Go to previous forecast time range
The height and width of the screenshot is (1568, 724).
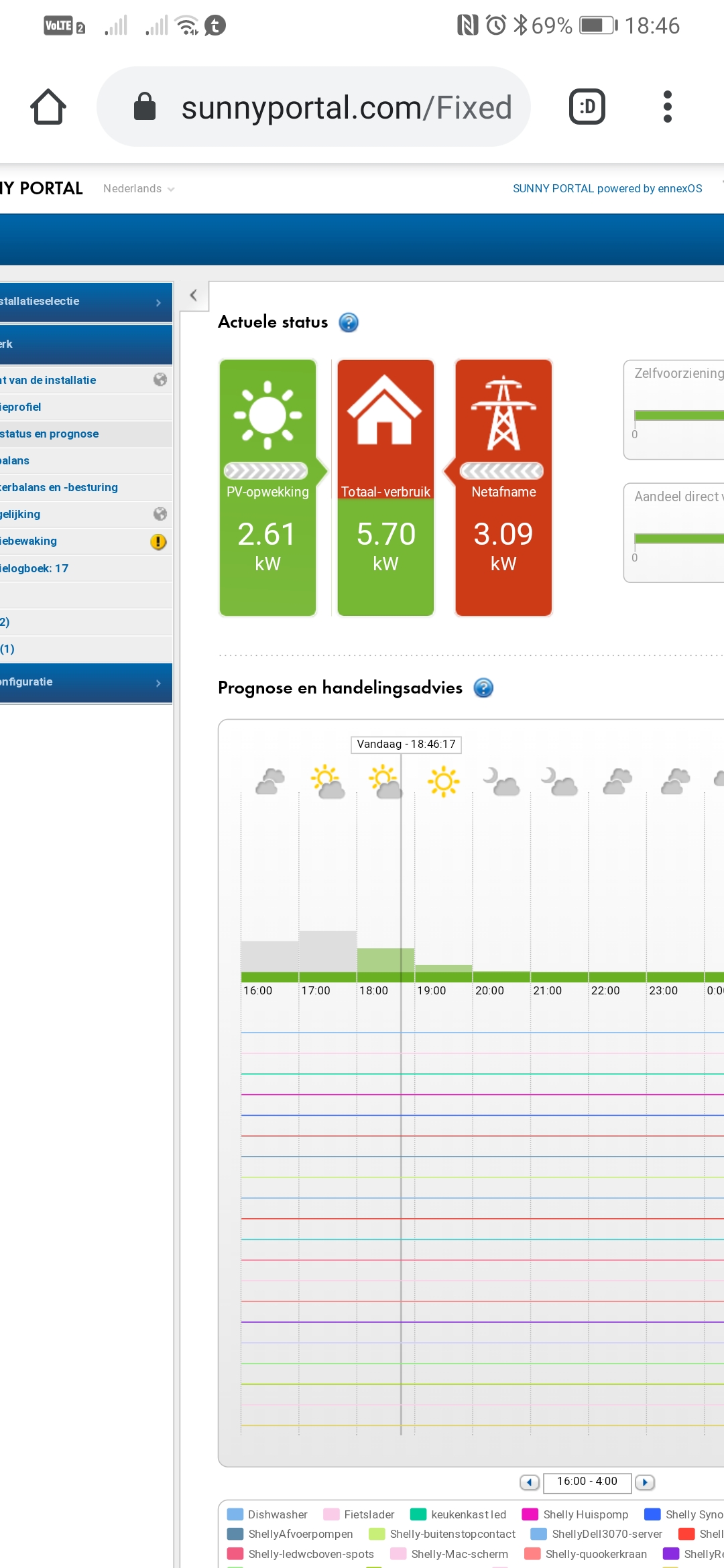[x=530, y=1482]
